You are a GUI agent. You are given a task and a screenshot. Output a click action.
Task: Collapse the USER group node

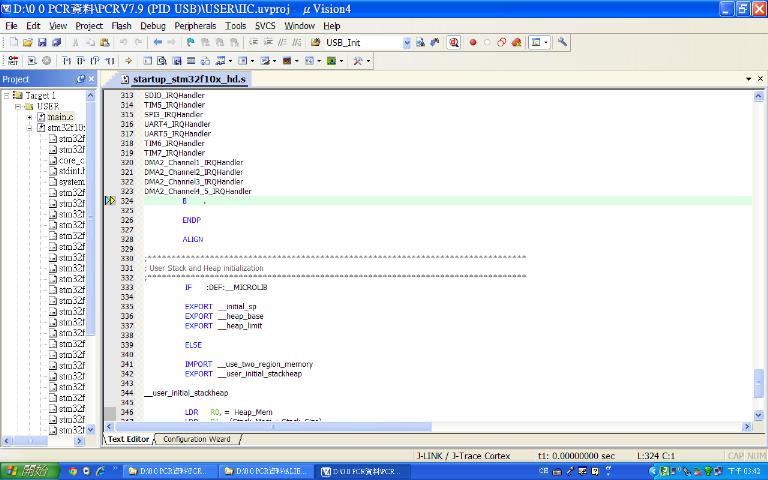pos(18,106)
